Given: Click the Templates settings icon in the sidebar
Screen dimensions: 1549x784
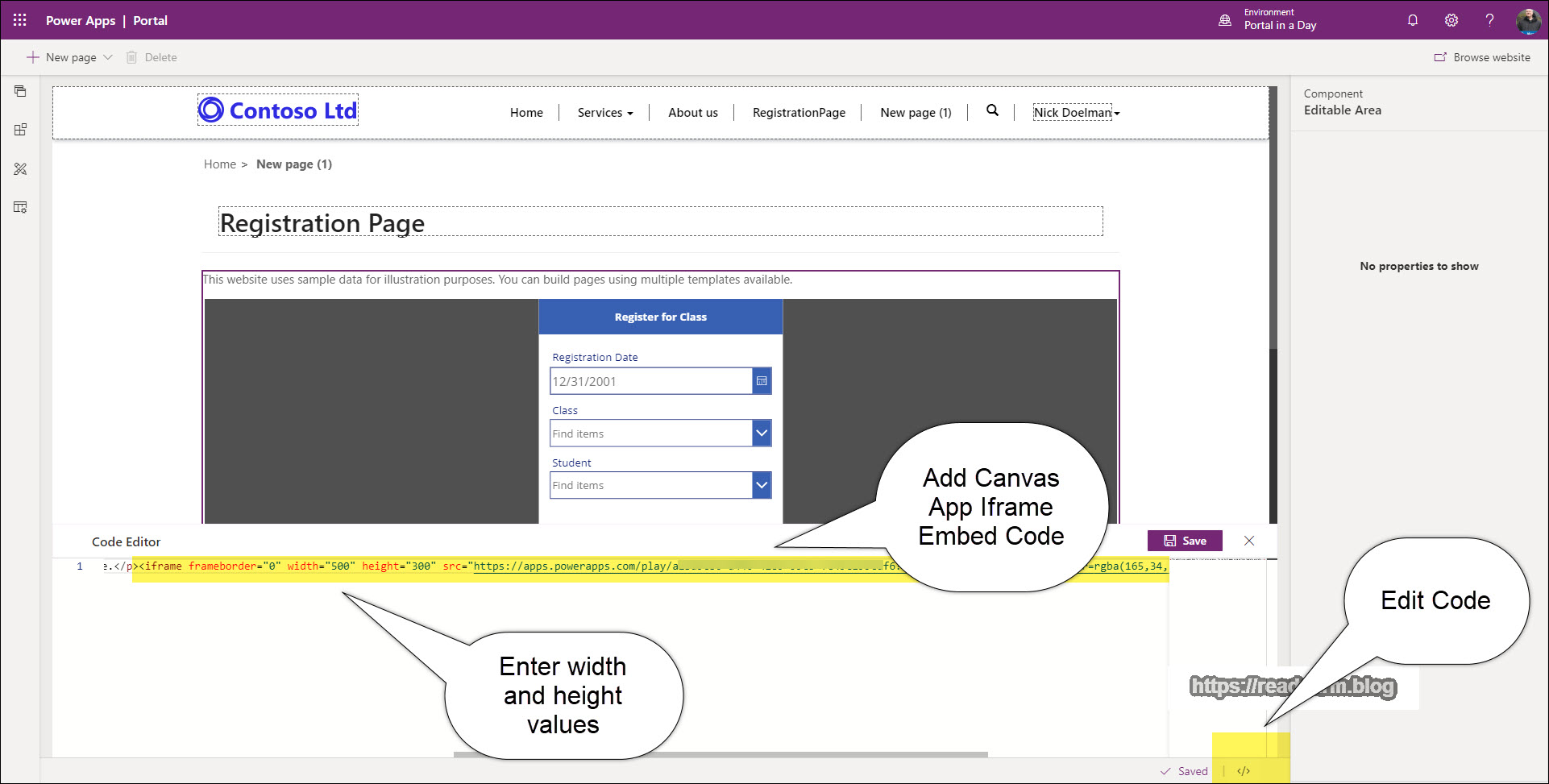Looking at the screenshot, I should [20, 207].
